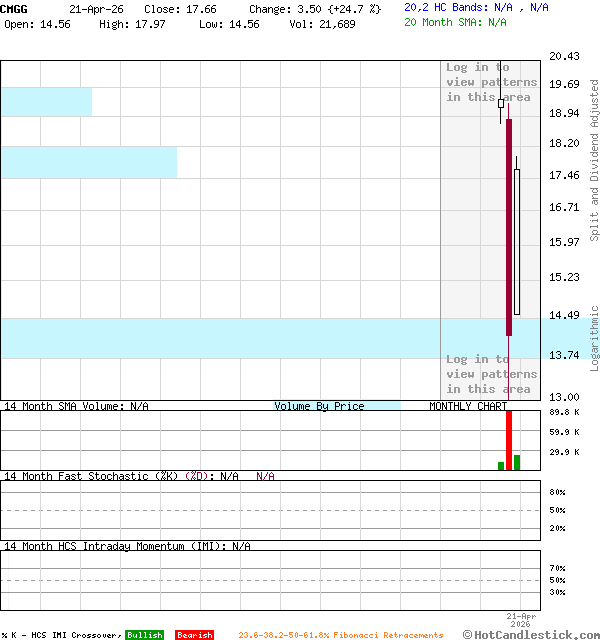Click the small white candle near 18.94

coord(501,104)
